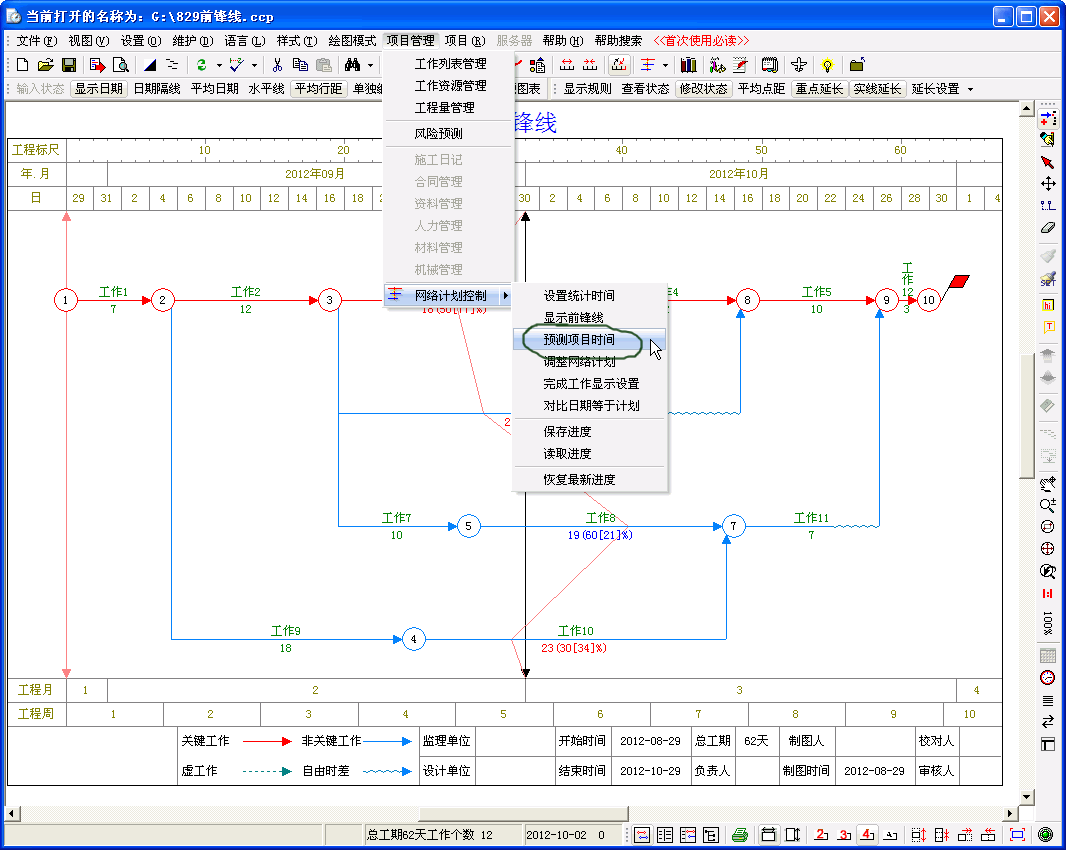Select the eraser tool in right toolbar
1066x850 pixels.
[1047, 227]
